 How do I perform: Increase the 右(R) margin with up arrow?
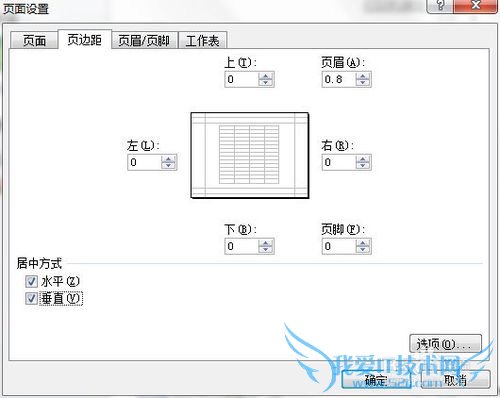coord(363,159)
